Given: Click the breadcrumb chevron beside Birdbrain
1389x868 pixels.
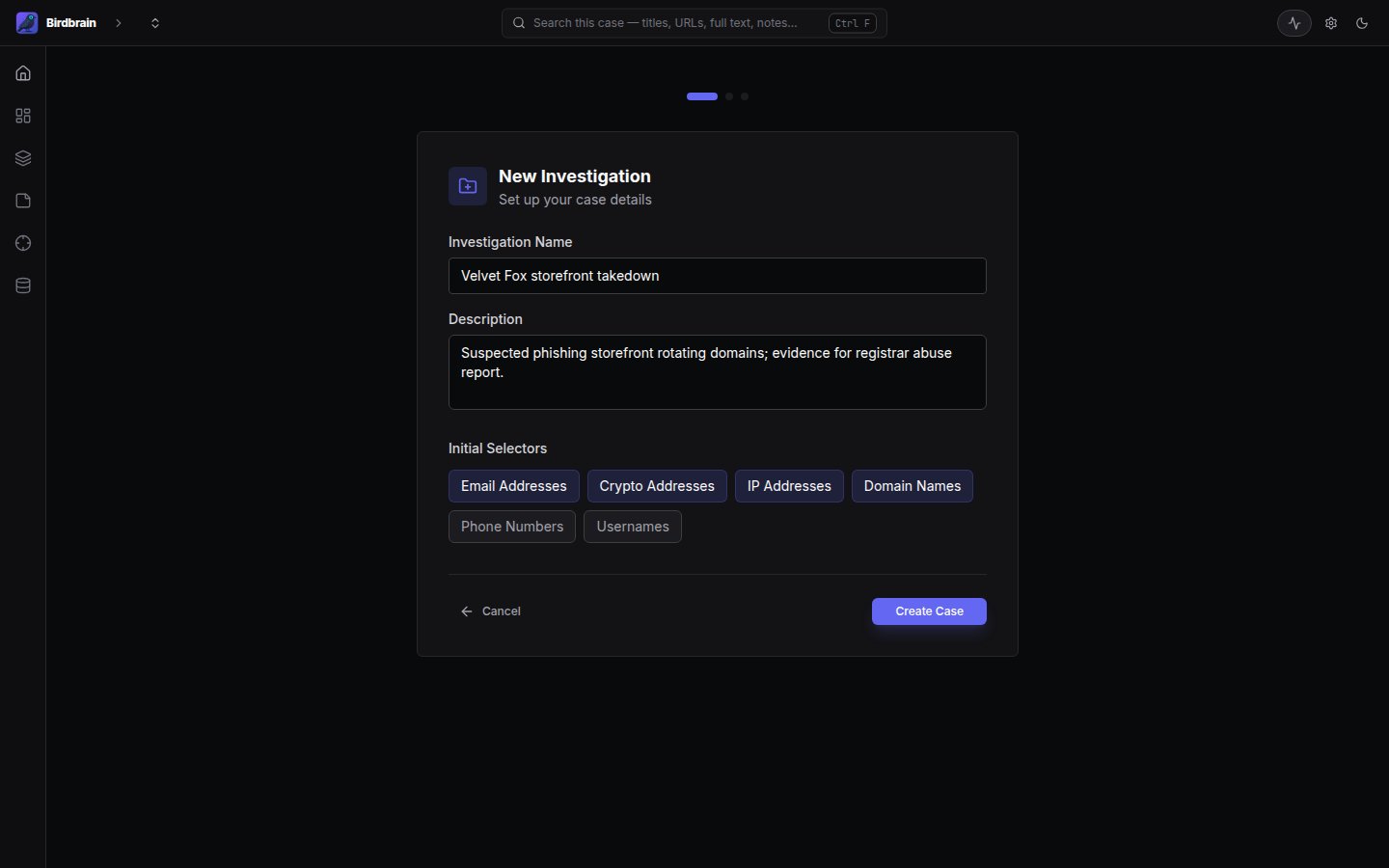Looking at the screenshot, I should click(119, 23).
